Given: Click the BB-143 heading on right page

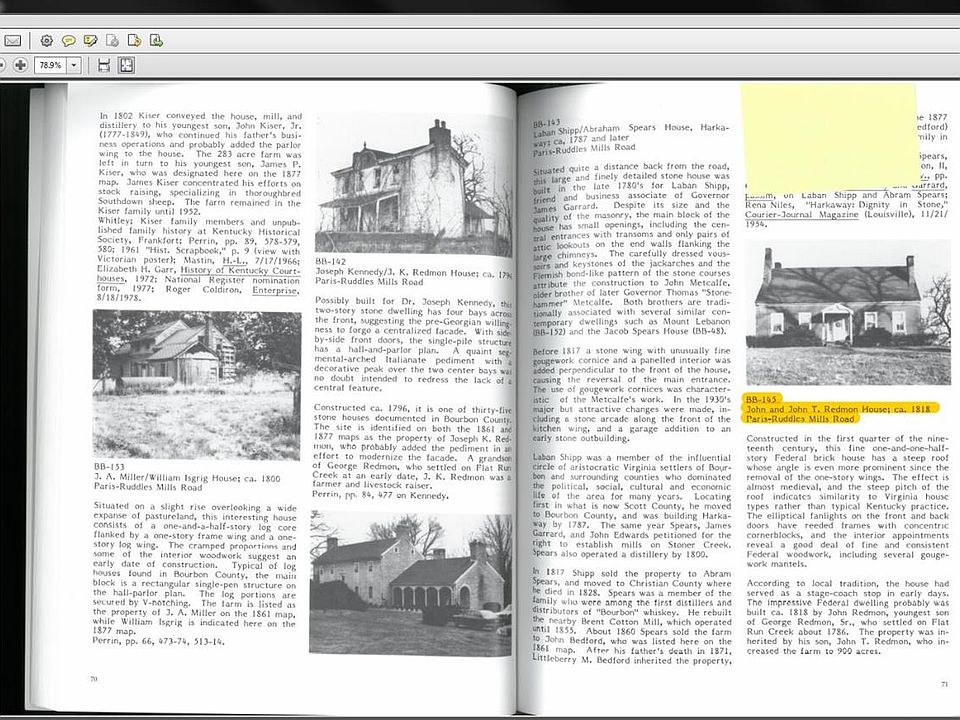Looking at the screenshot, I should pos(546,123).
